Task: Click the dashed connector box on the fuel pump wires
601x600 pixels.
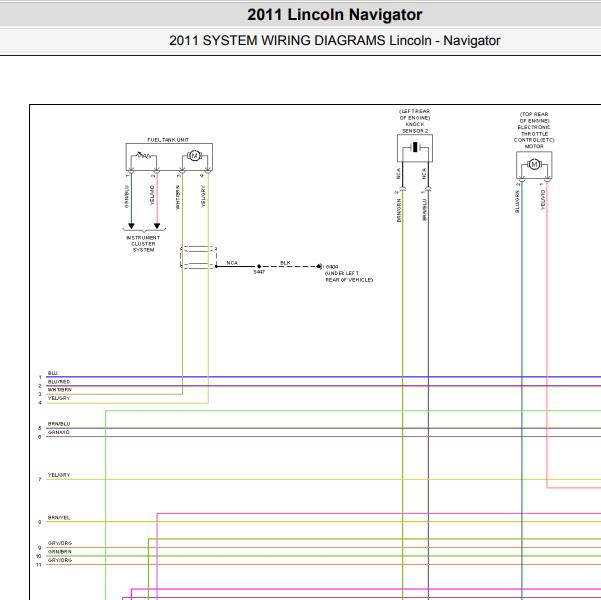Action: click(199, 257)
